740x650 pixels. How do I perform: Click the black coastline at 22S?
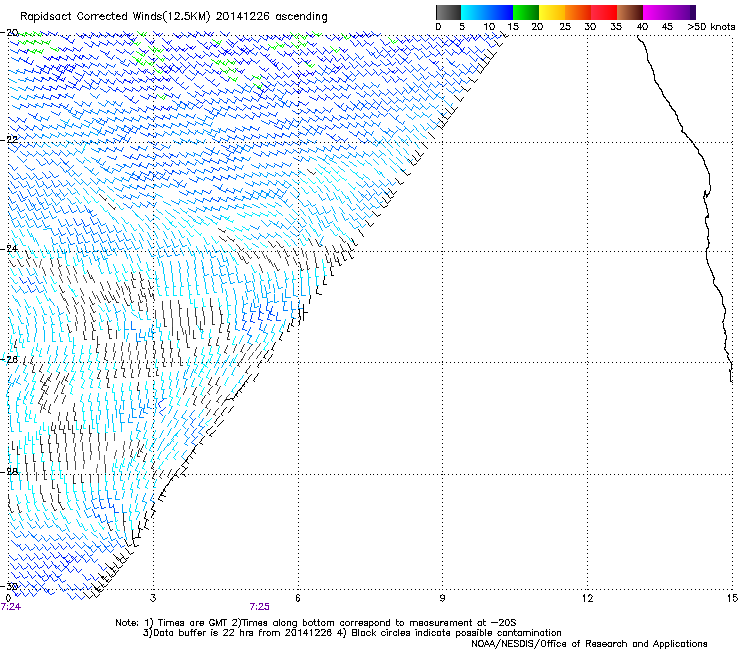[x=693, y=142]
